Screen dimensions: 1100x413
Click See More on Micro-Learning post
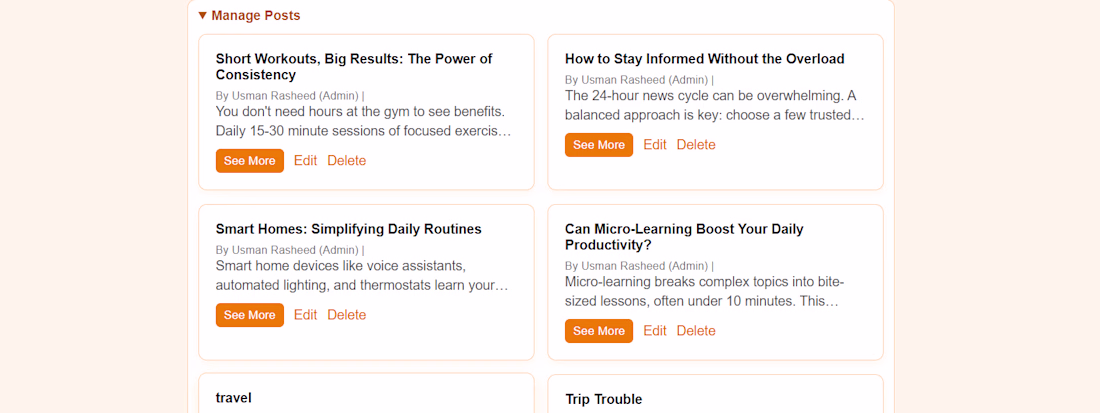(x=599, y=331)
